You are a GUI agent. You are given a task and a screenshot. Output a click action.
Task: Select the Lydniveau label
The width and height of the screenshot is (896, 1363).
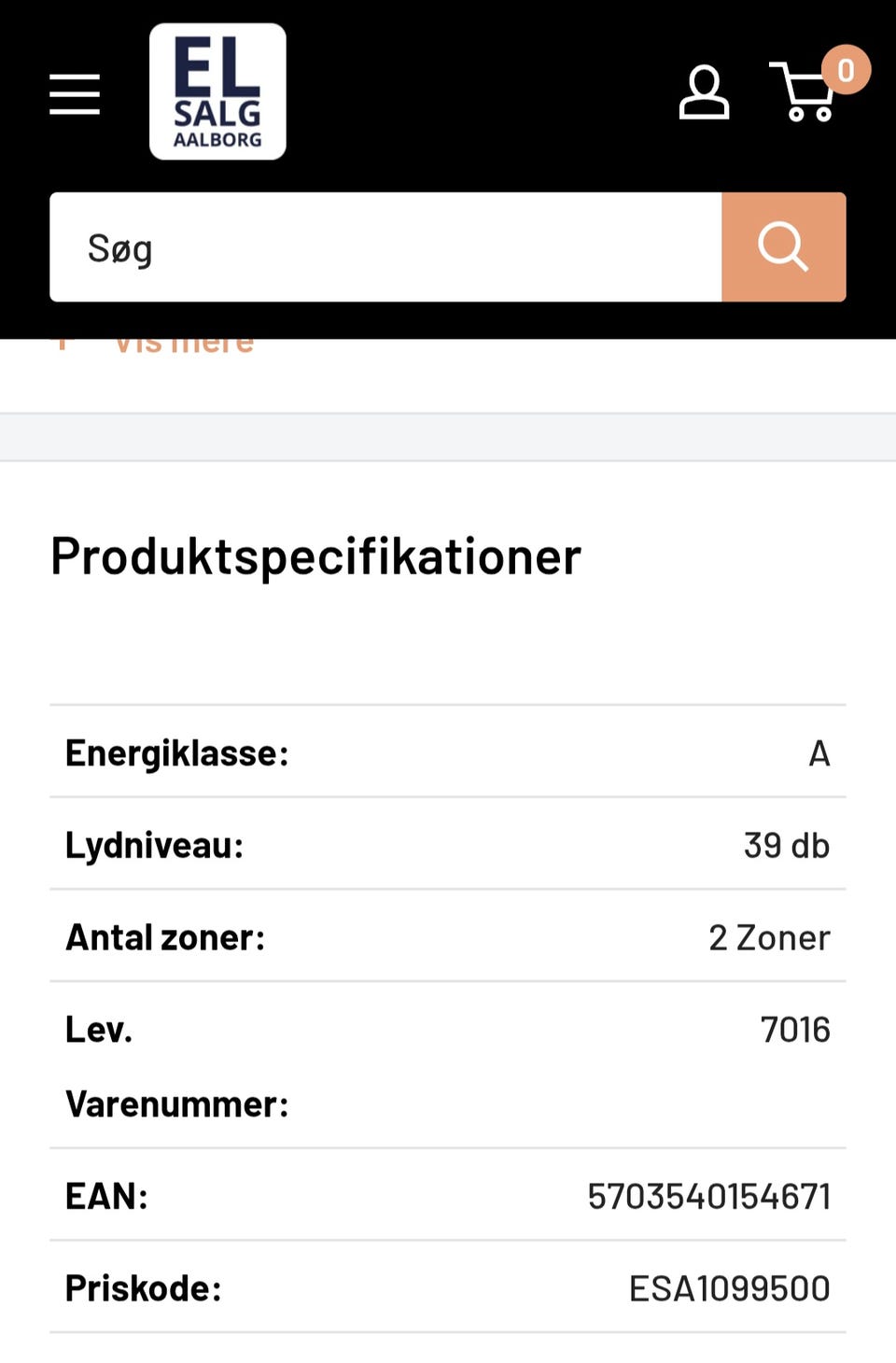(154, 845)
